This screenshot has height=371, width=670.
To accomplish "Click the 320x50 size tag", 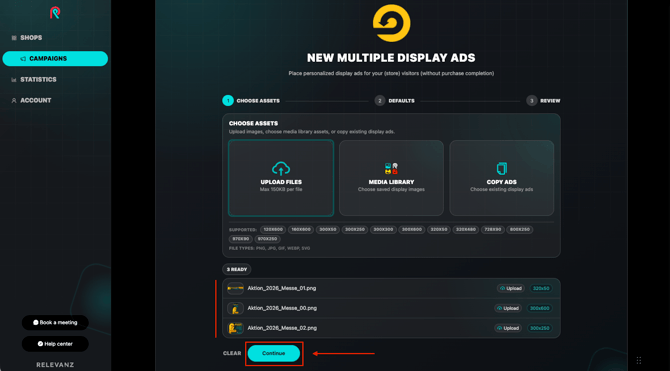I will click(x=541, y=289).
